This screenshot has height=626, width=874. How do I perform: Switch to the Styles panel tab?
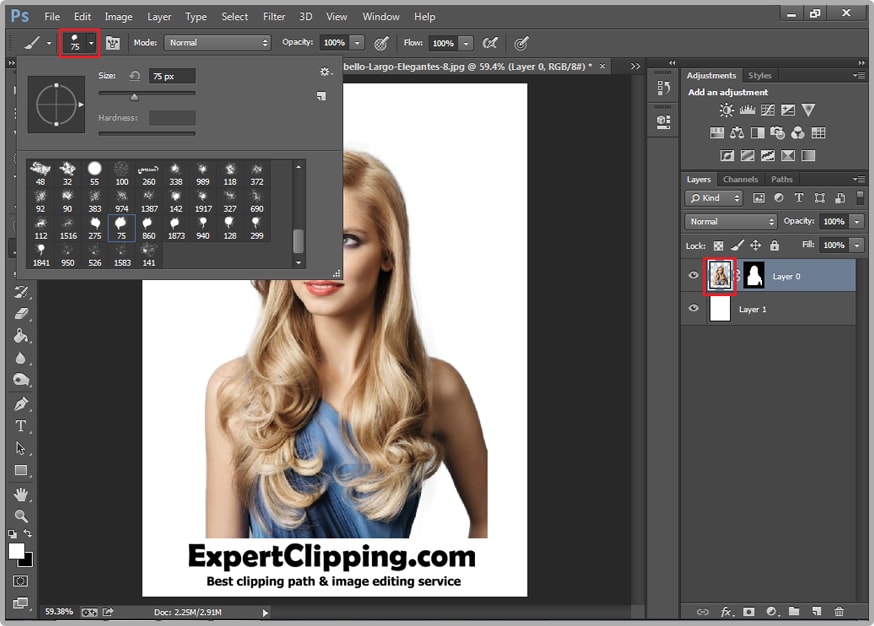[x=760, y=76]
